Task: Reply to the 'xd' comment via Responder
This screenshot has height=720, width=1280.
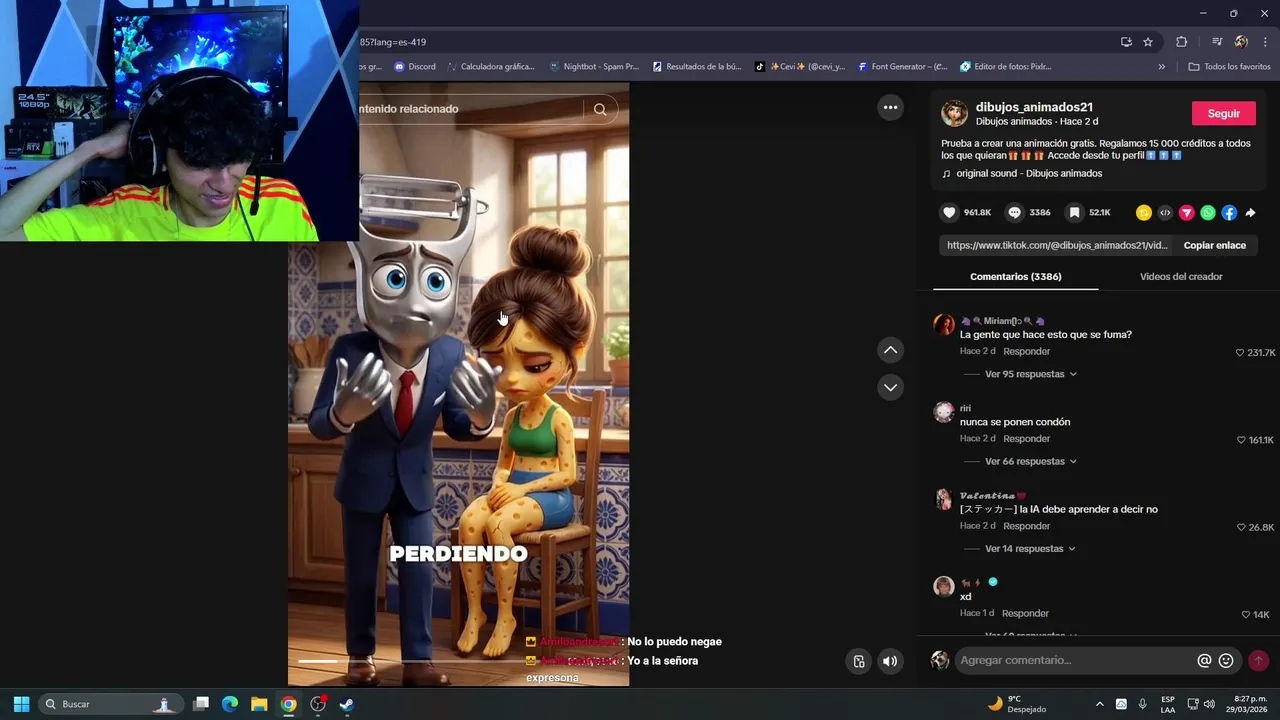Action: click(1025, 613)
